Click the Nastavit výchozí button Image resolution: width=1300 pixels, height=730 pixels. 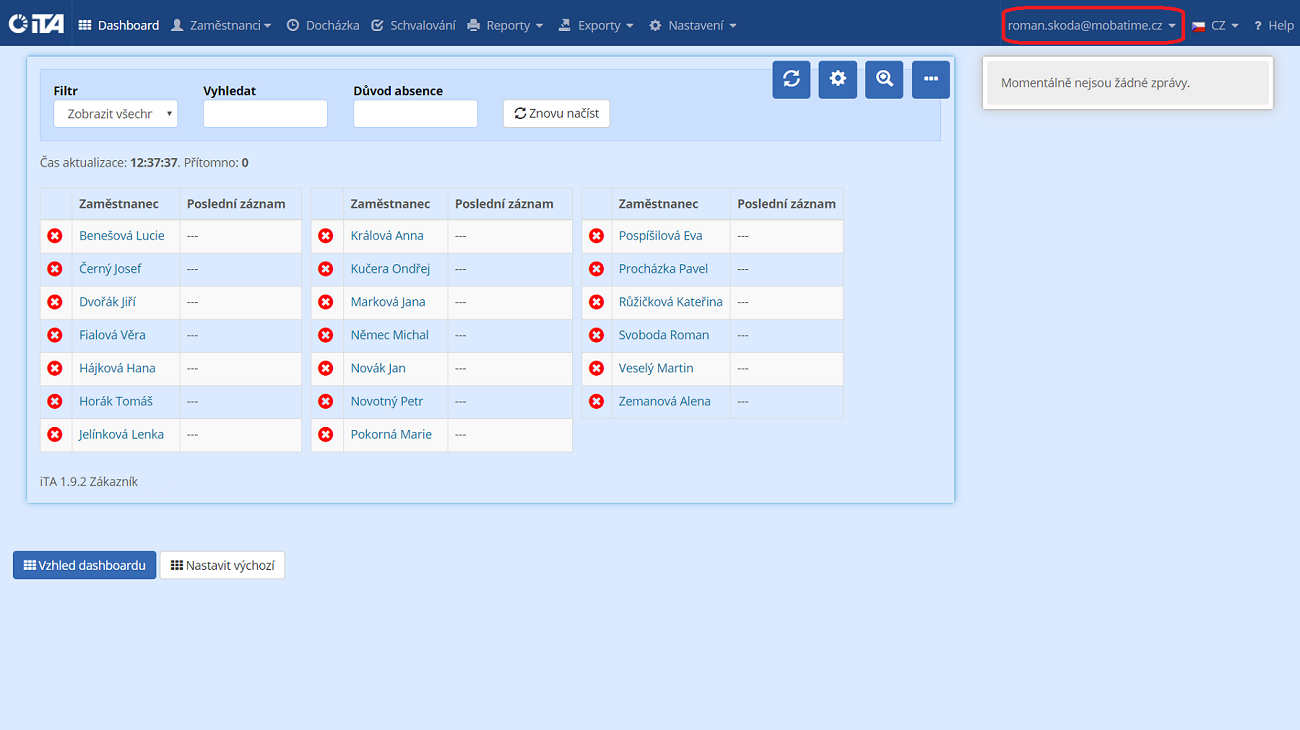(x=222, y=565)
